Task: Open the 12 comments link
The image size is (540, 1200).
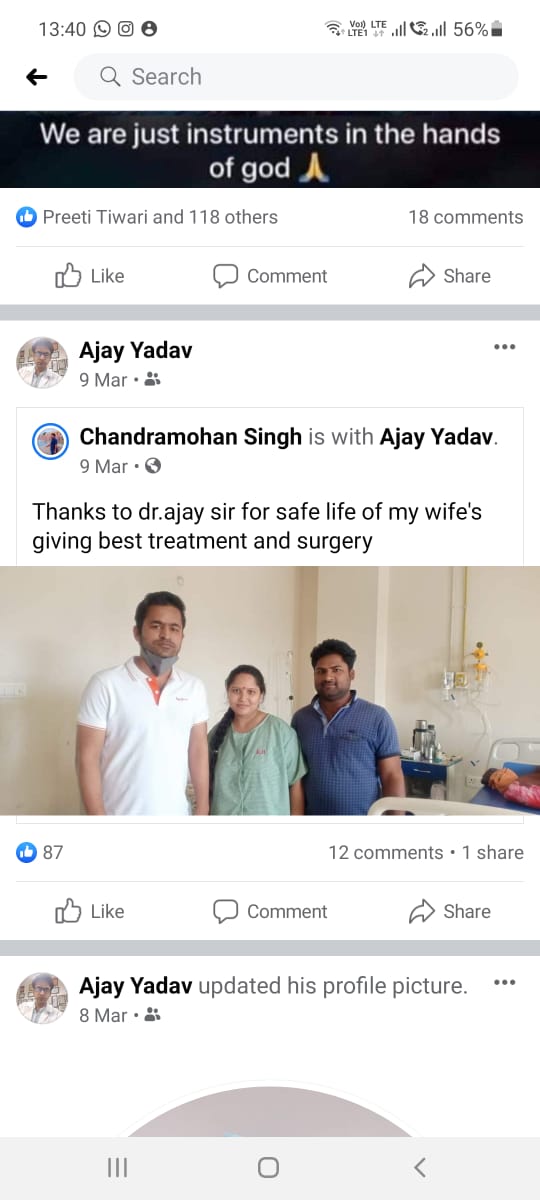Action: coord(385,852)
